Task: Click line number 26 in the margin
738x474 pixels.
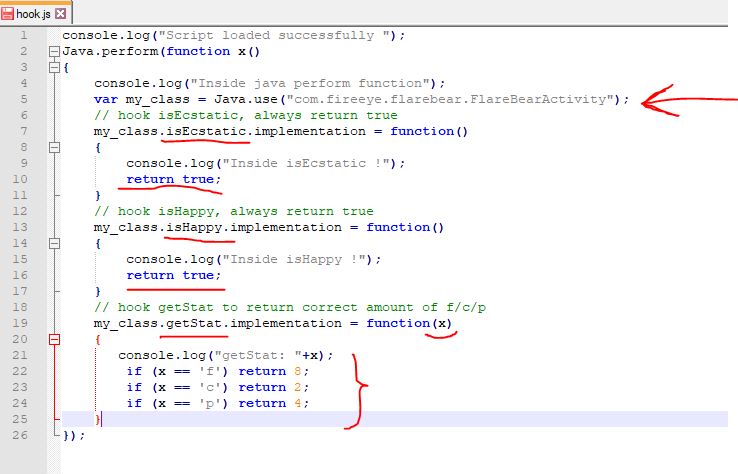Action: pyautogui.click(x=20, y=435)
